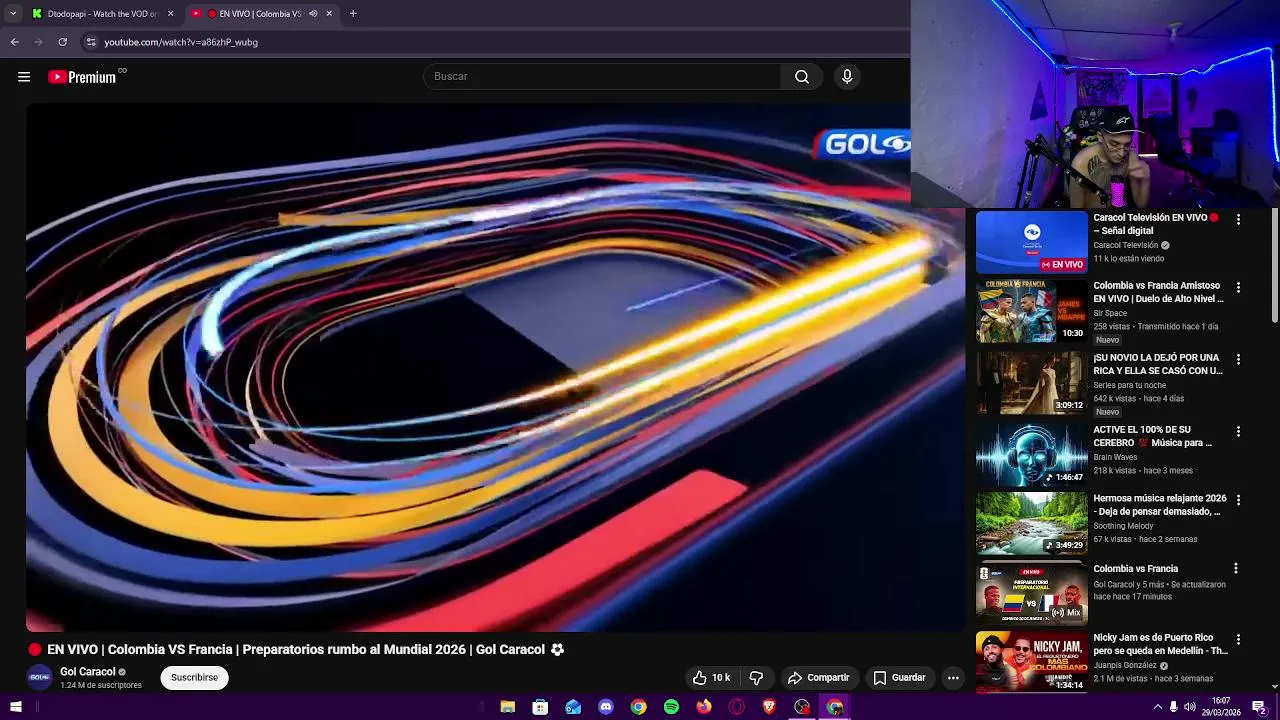This screenshot has height=720, width=1280.
Task: Open Spotify from the taskbar
Action: 671,707
